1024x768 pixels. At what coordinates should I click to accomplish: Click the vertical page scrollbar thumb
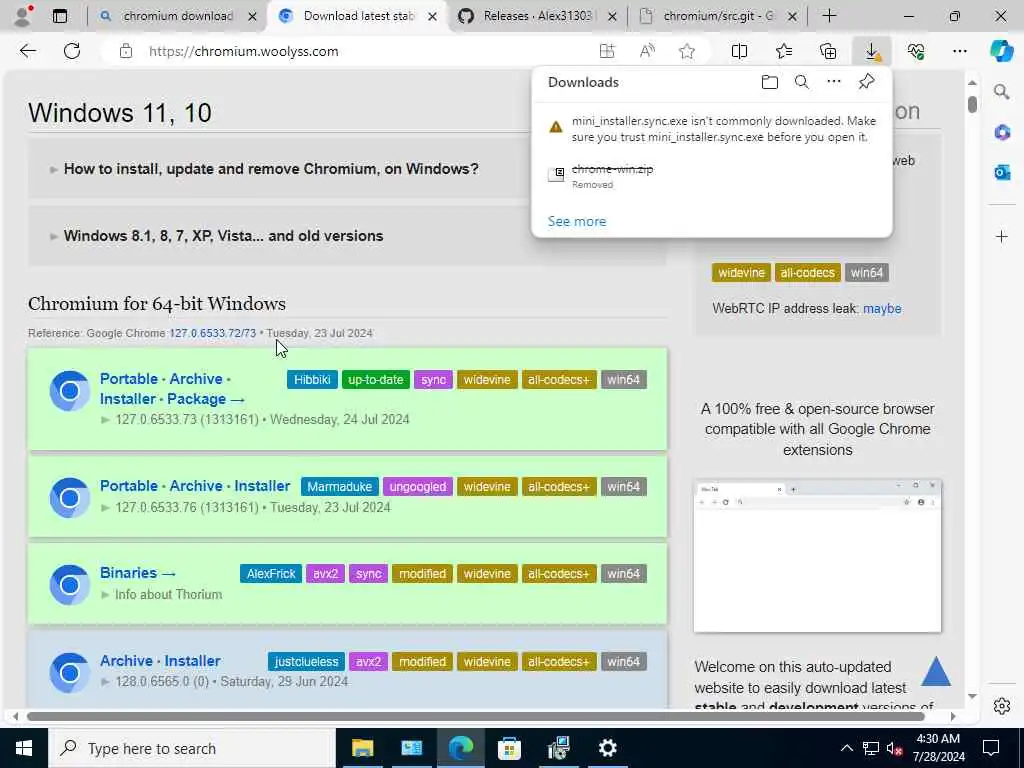[x=972, y=104]
